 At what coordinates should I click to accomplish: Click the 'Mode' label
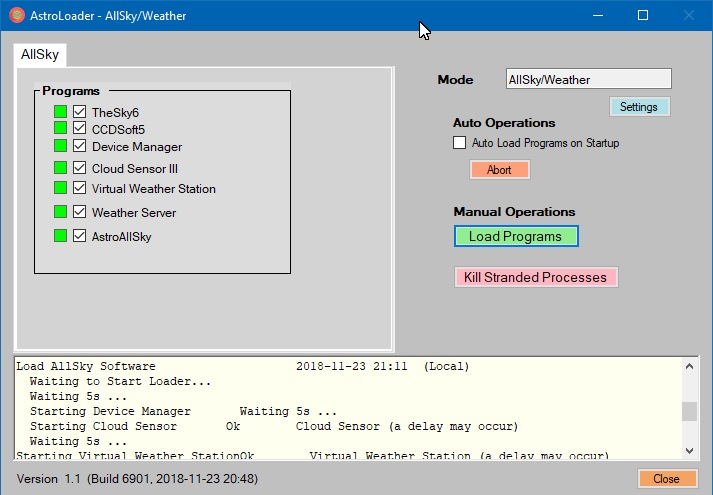click(455, 80)
